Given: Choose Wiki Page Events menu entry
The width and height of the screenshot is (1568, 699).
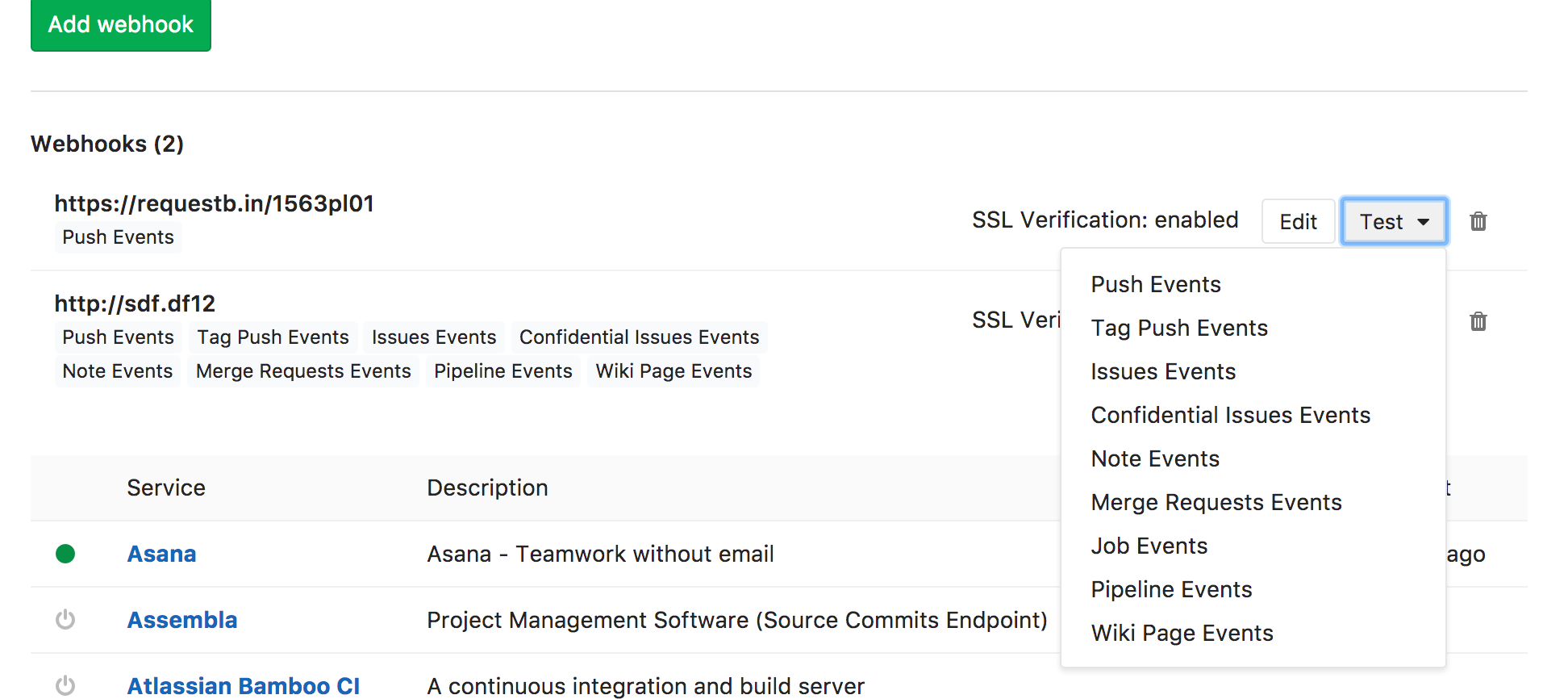Looking at the screenshot, I should [x=1182, y=633].
